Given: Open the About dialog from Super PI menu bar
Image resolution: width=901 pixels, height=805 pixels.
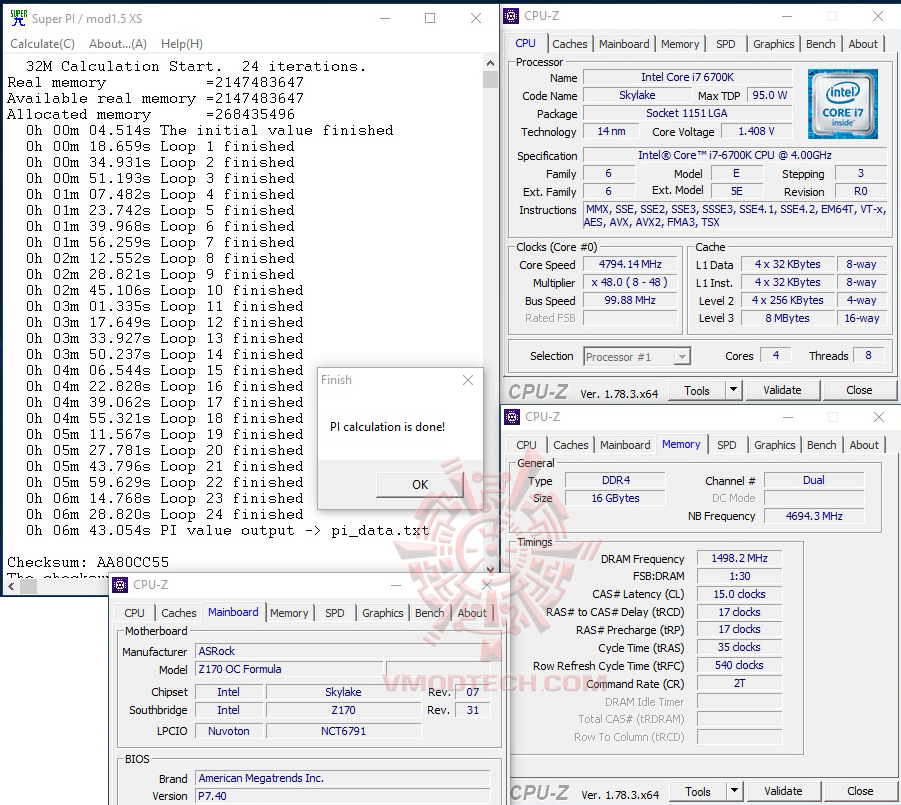Looking at the screenshot, I should pos(117,43).
